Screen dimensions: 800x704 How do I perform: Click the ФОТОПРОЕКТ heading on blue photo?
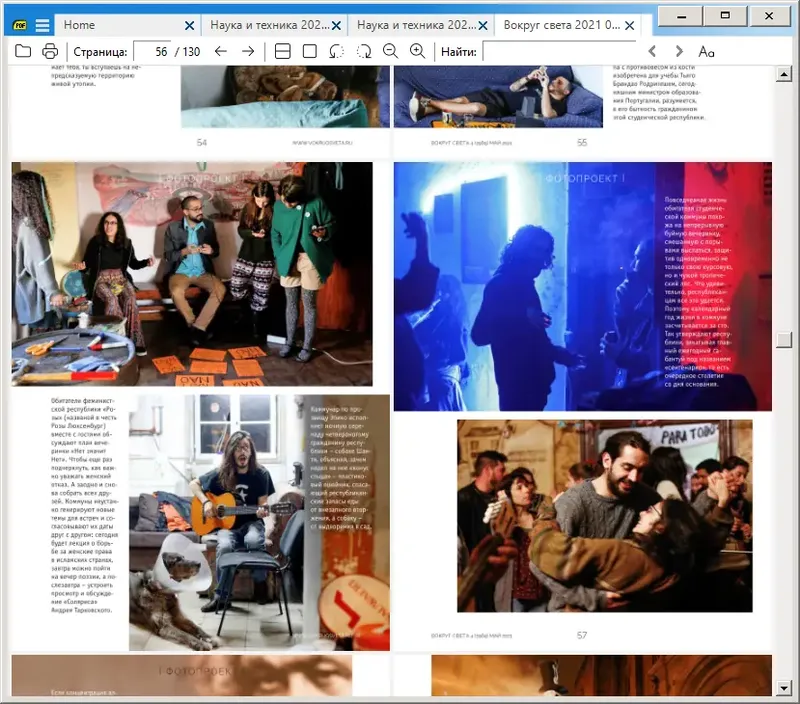(585, 179)
